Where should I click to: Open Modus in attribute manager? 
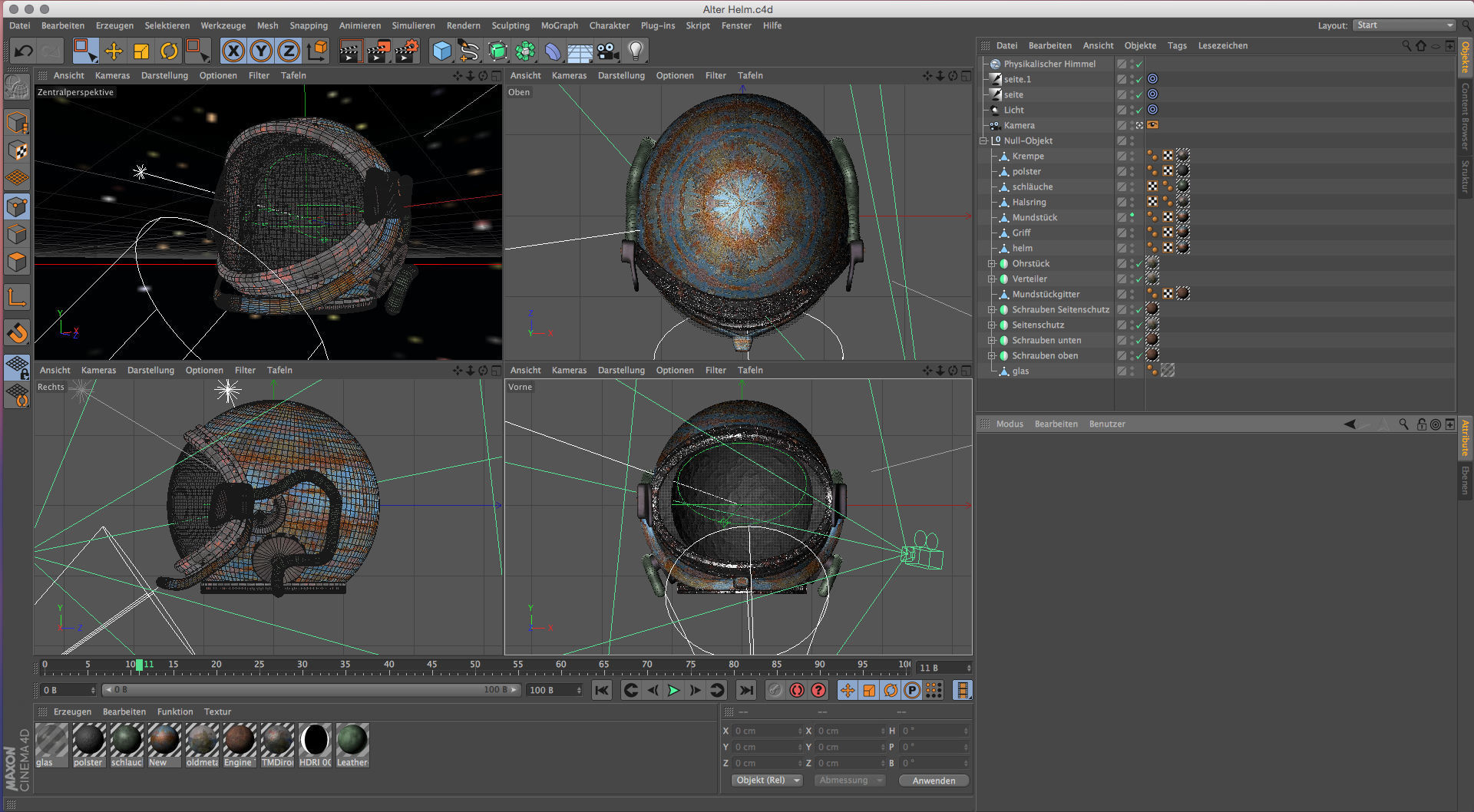[x=1010, y=424]
